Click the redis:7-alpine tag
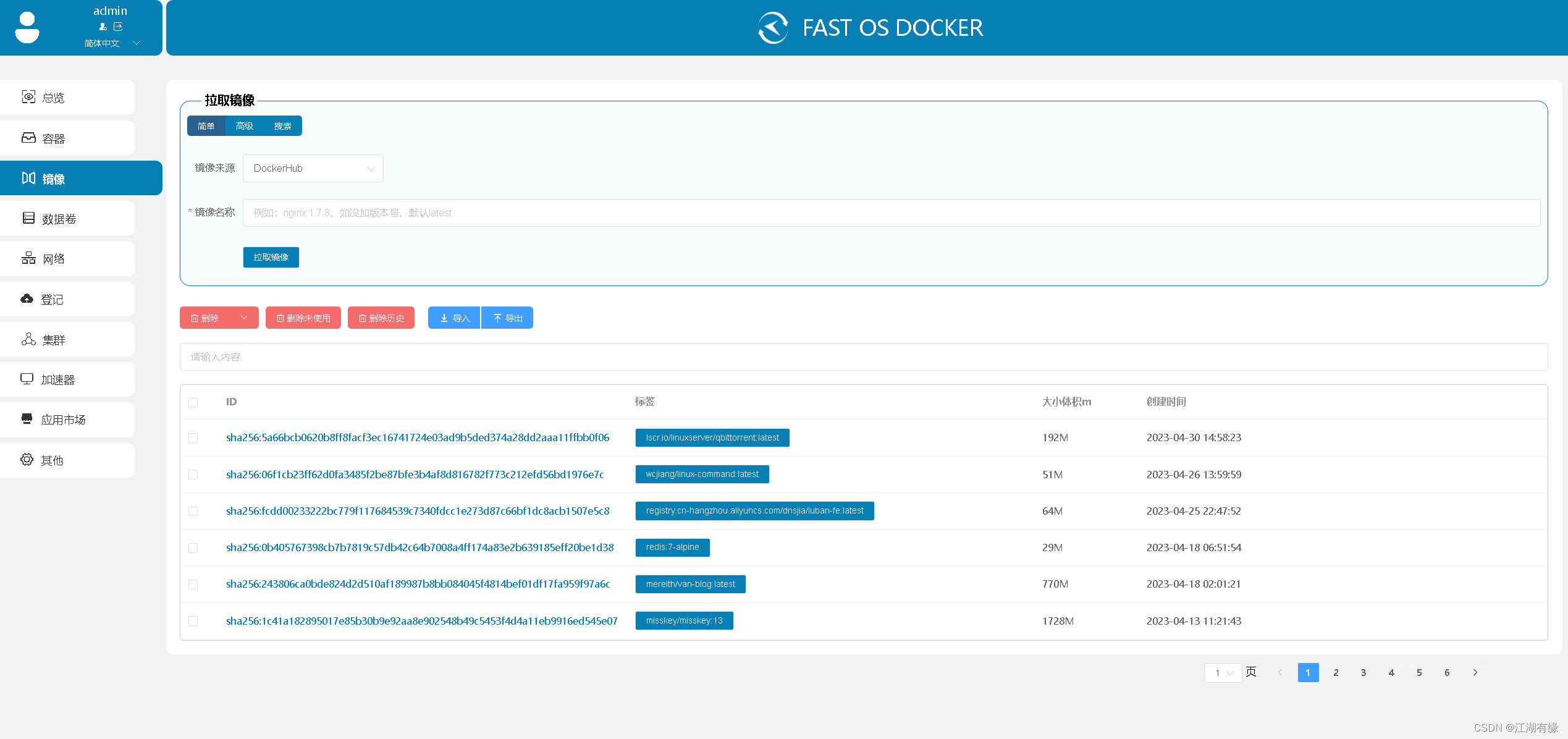This screenshot has height=739, width=1568. [673, 547]
